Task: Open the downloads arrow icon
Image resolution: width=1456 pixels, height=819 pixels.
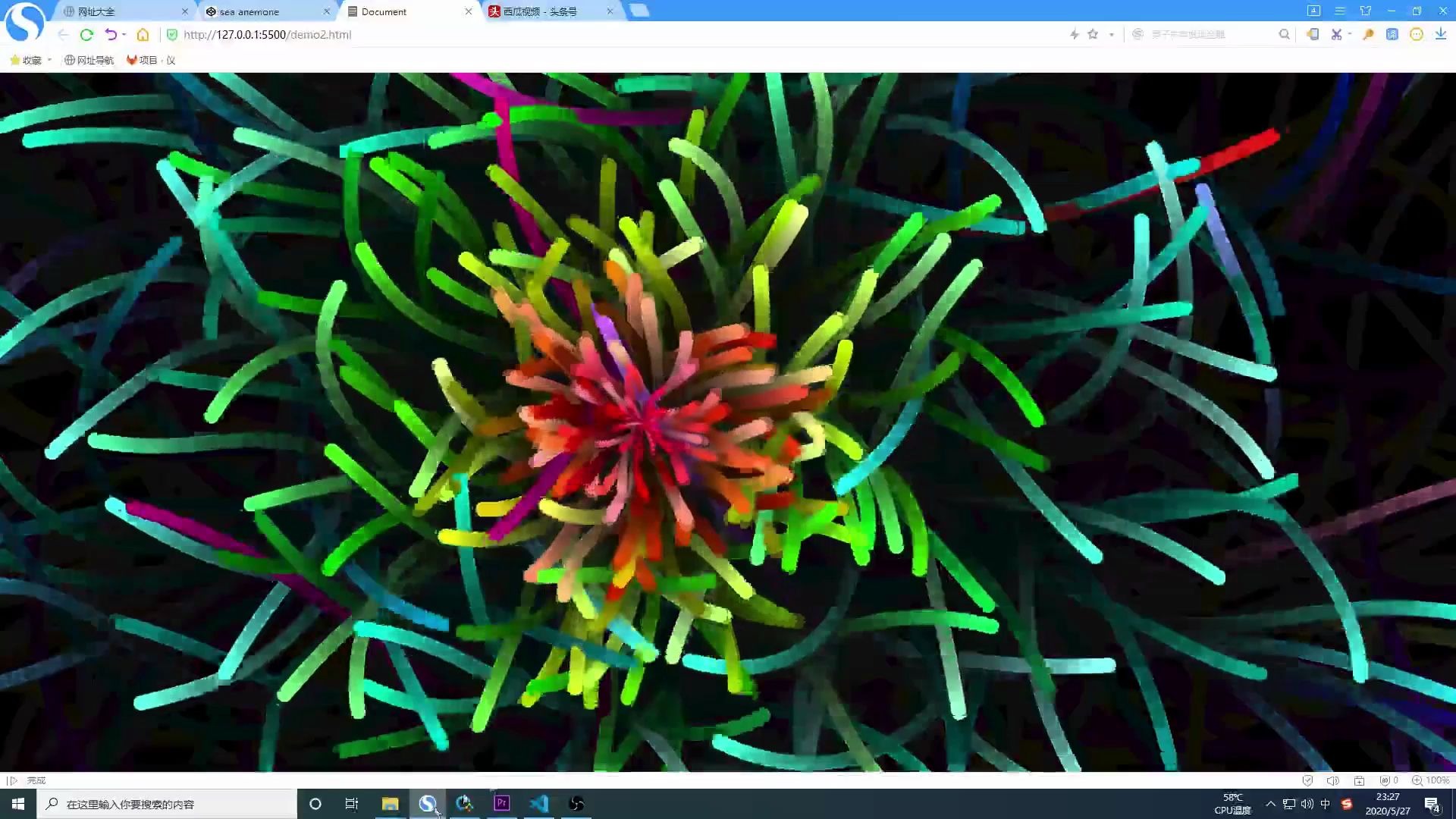Action: pos(1441,34)
